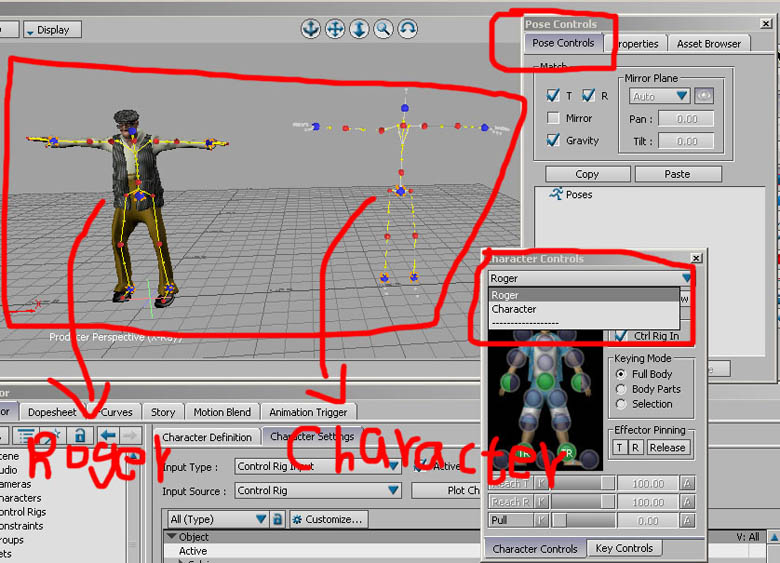The image size is (780, 563).
Task: Collapse the Object property group
Action: (172, 537)
